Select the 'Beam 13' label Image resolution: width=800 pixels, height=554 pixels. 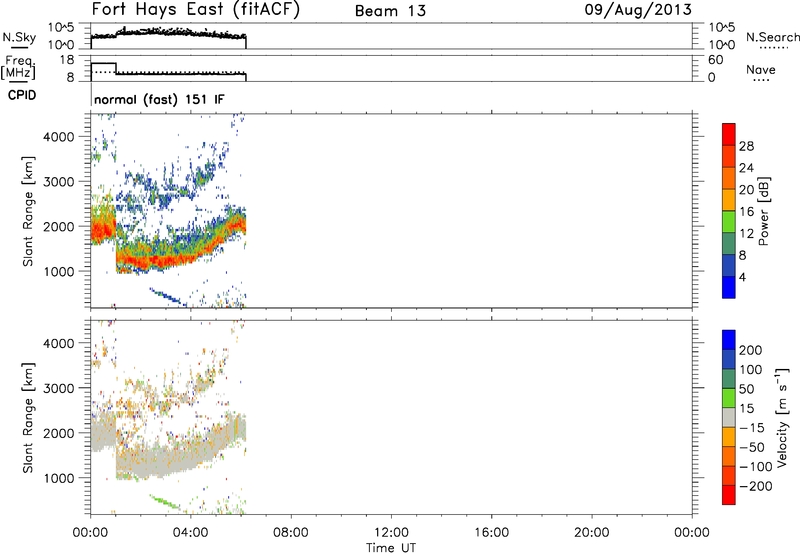pyautogui.click(x=390, y=11)
